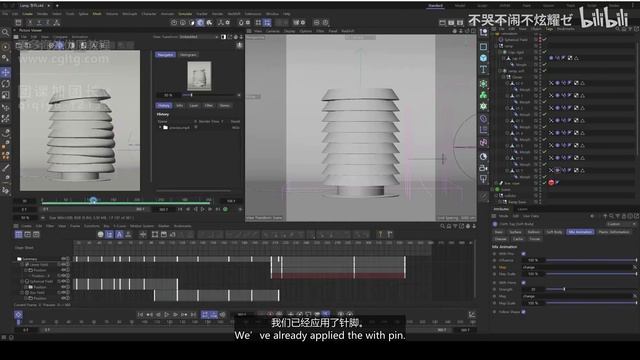Switch to the Soft Body tab
This screenshot has width=640, height=360.
click(x=554, y=232)
